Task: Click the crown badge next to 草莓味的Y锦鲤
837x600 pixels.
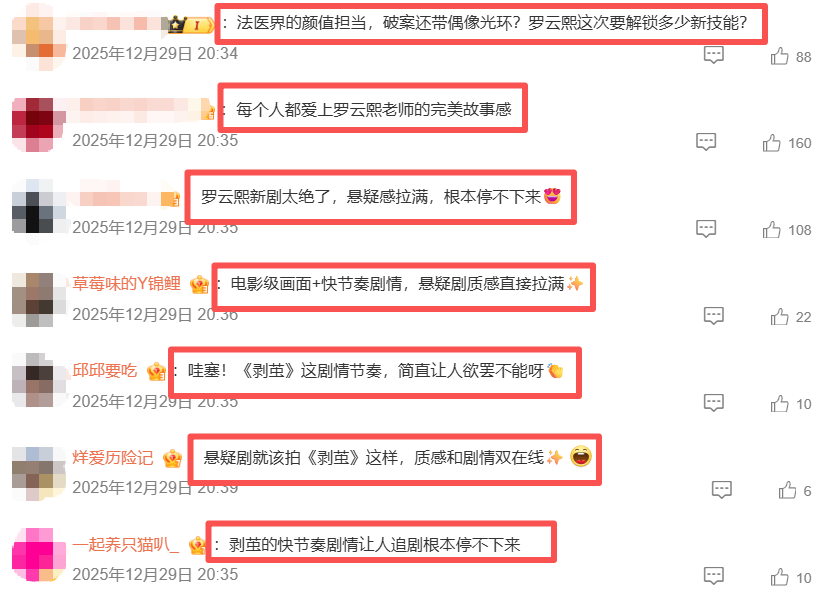Action: pyautogui.click(x=199, y=285)
